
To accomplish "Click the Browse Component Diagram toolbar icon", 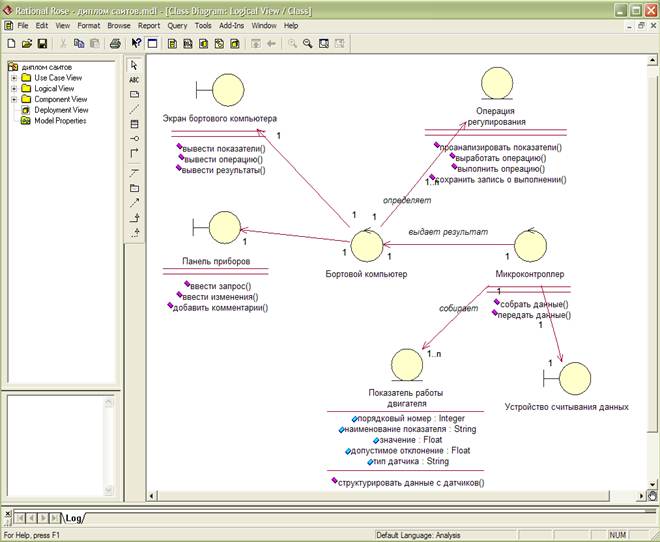I will 203,43.
